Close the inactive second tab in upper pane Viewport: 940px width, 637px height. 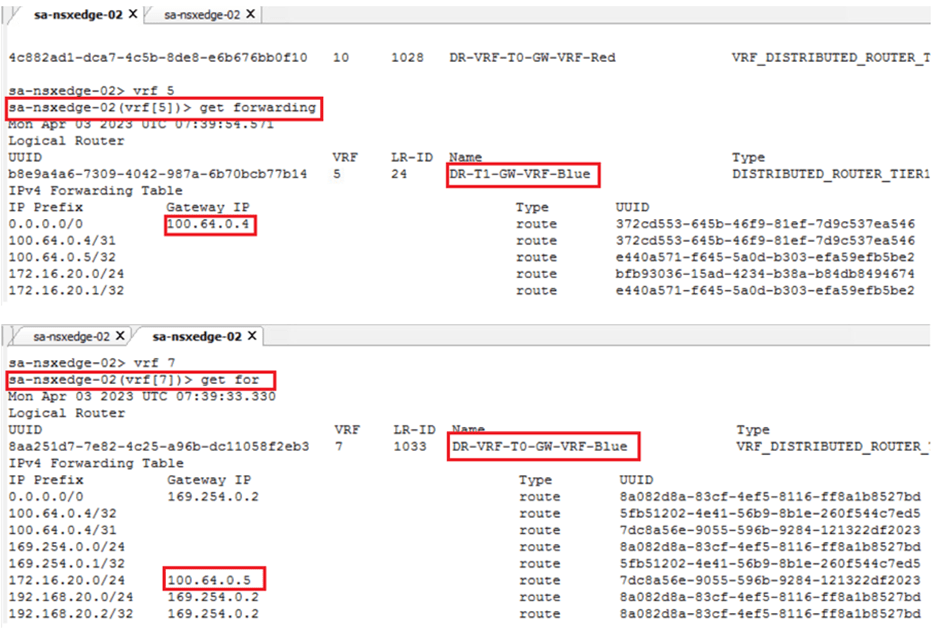click(x=250, y=14)
